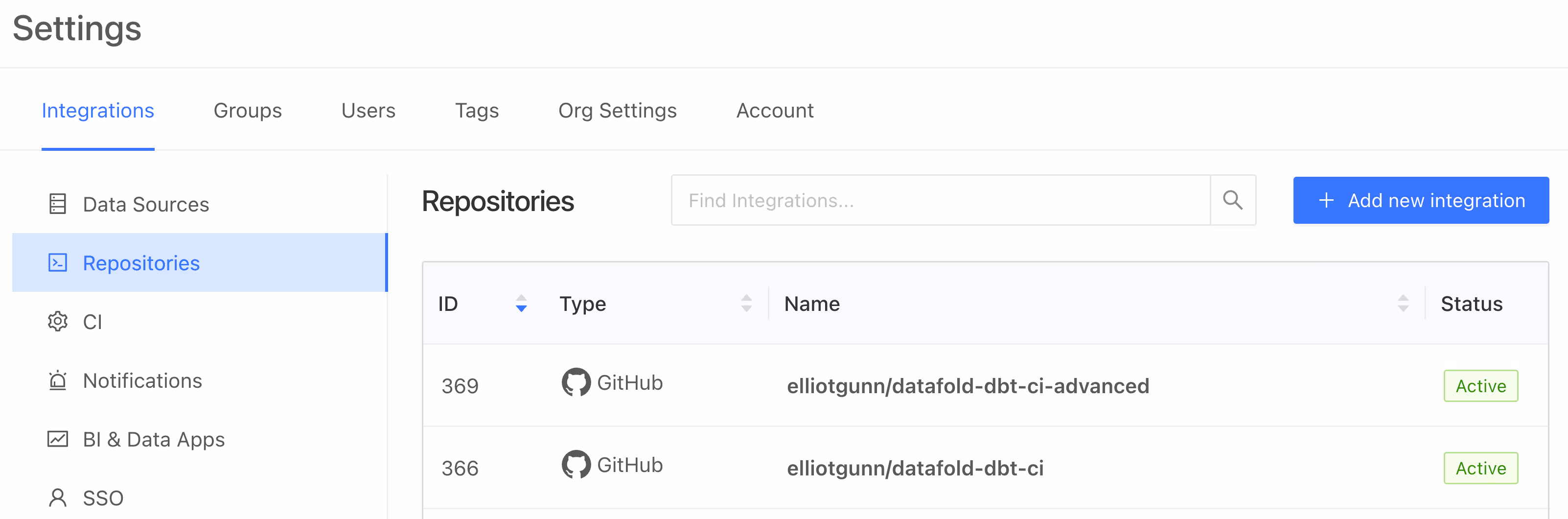Click the BI & Data Apps chart icon
The width and height of the screenshot is (1568, 519).
(x=58, y=439)
